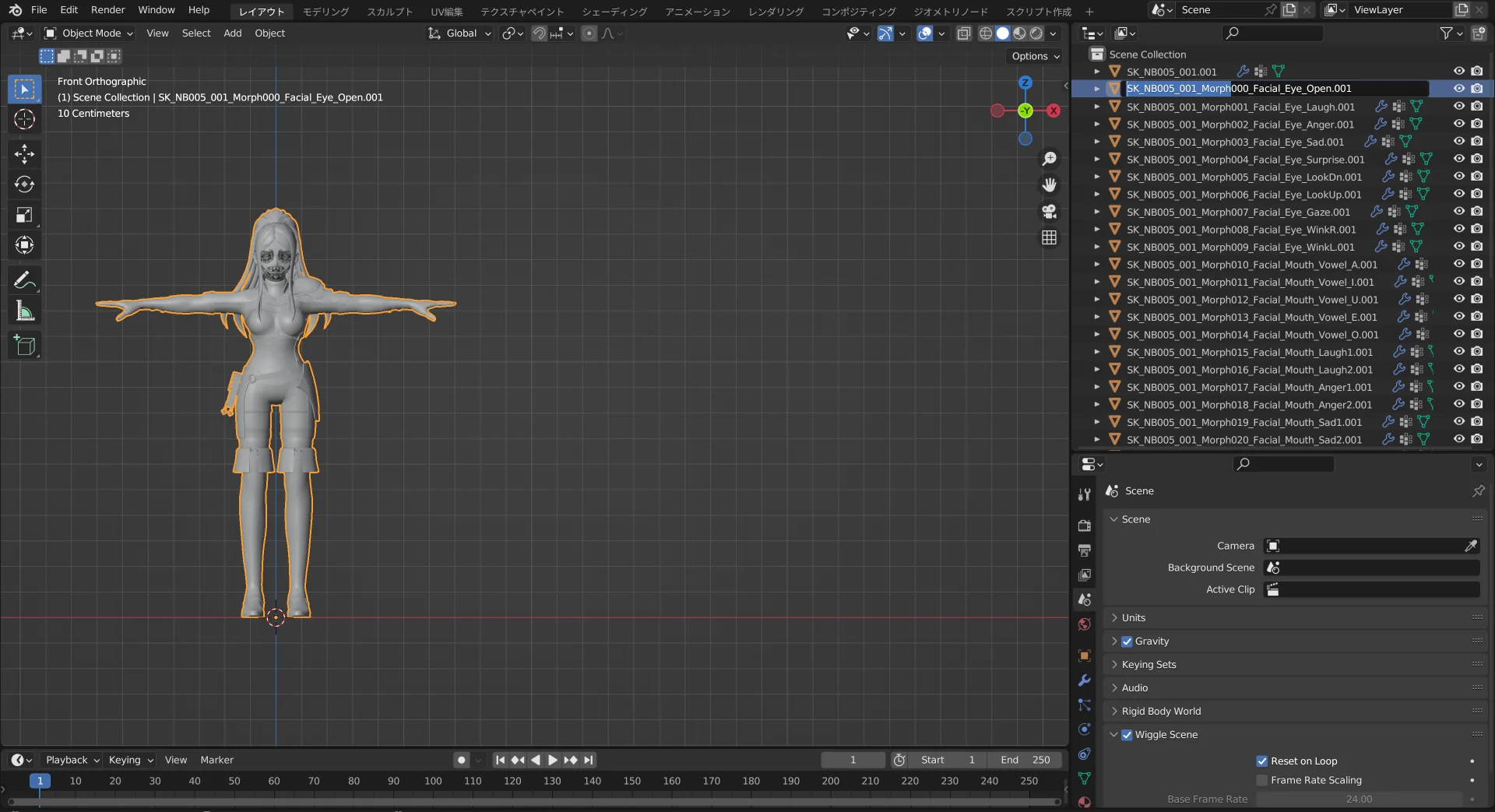This screenshot has height=812, width=1495.
Task: Click the timeline Marker menu
Action: click(216, 760)
